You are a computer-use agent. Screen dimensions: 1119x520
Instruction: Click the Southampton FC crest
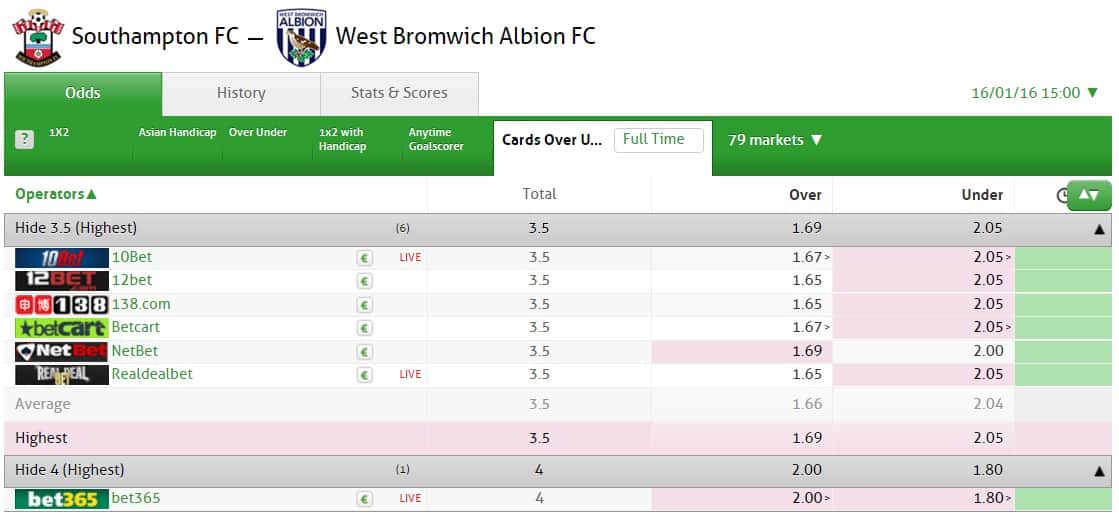(x=37, y=37)
